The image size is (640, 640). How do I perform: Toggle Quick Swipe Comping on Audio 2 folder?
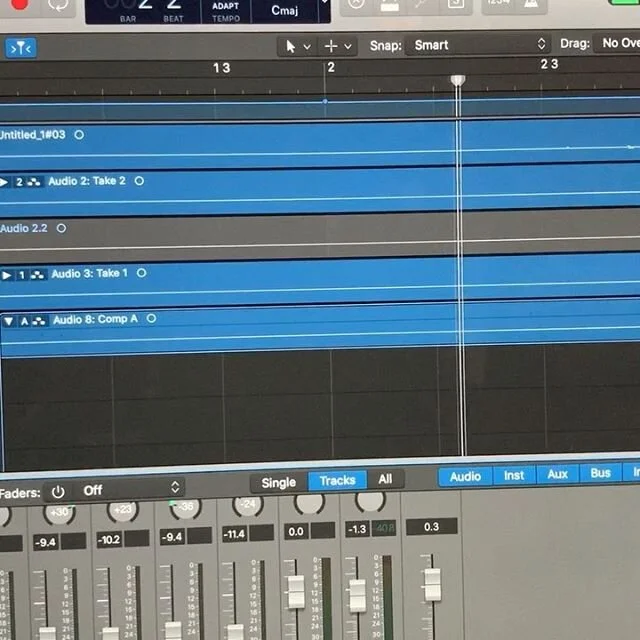coord(33,182)
